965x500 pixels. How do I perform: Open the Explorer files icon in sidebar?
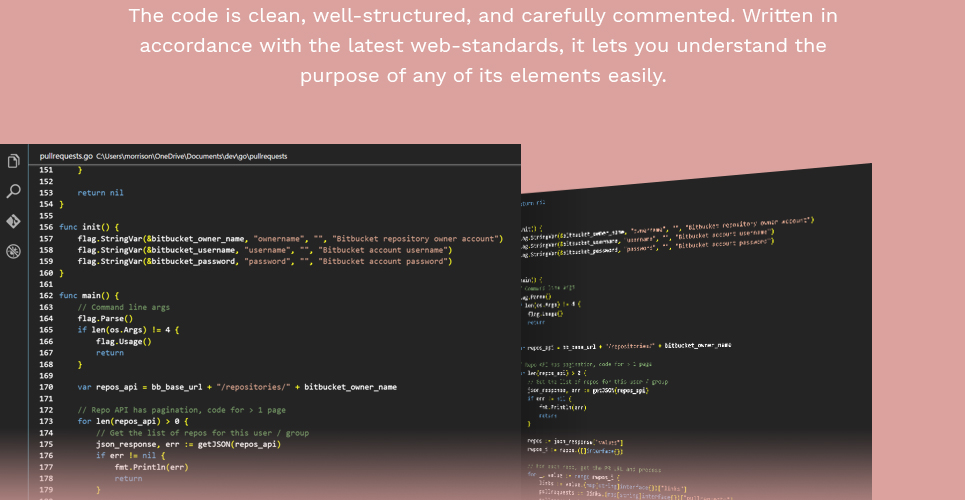[x=13, y=161]
